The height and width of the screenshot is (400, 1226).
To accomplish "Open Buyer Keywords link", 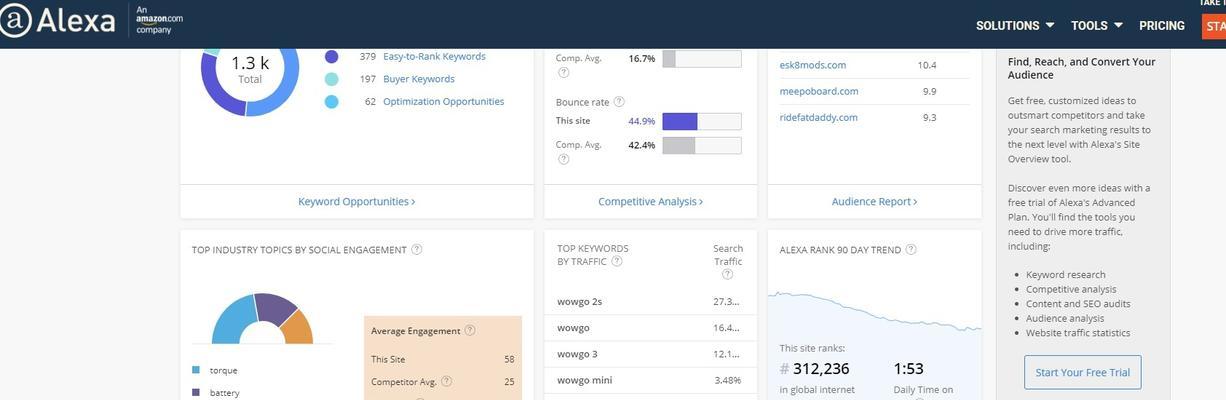I will coord(419,79).
